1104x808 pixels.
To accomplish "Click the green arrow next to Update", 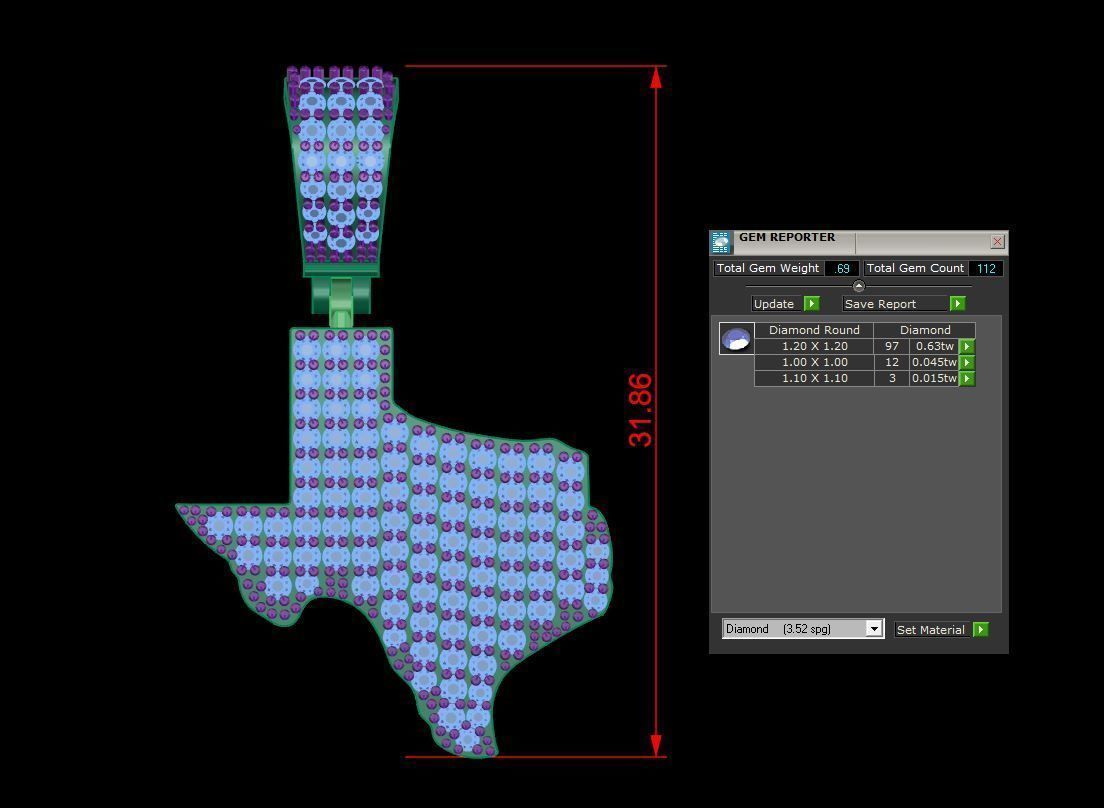I will pos(812,303).
